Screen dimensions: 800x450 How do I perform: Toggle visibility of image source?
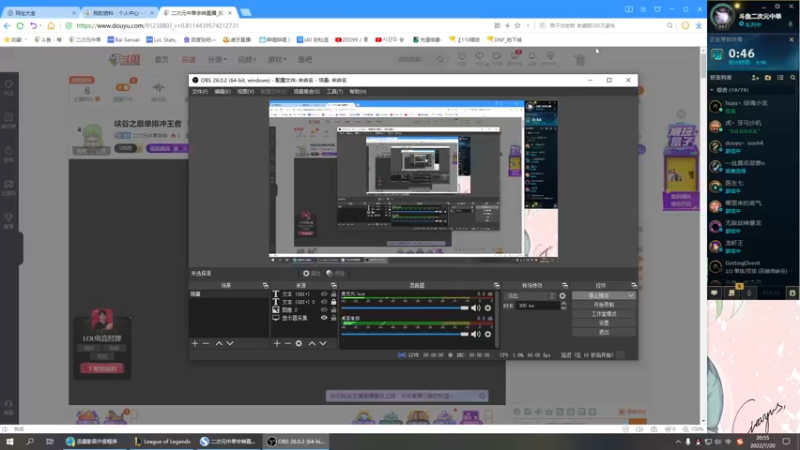[x=324, y=310]
